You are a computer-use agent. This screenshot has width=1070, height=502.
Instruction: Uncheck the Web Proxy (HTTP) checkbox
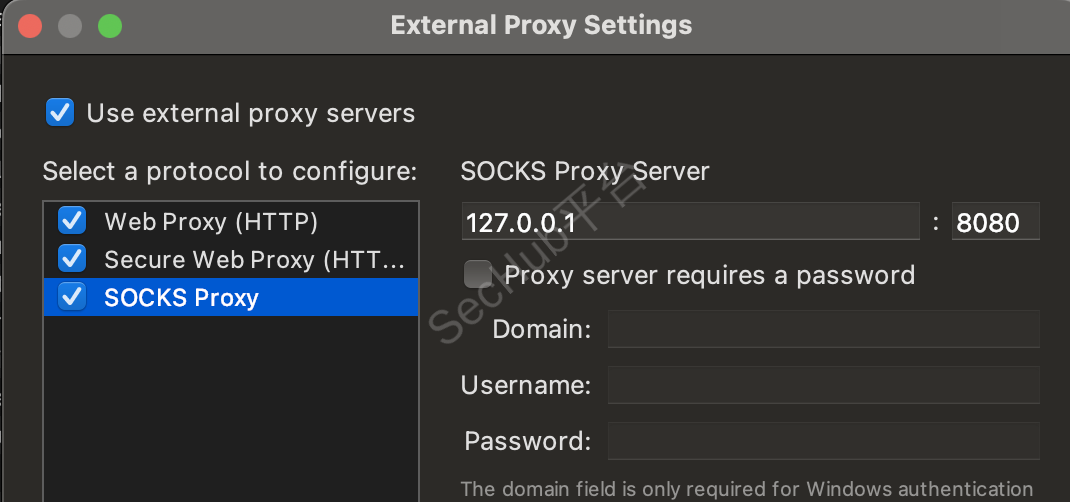[72, 220]
